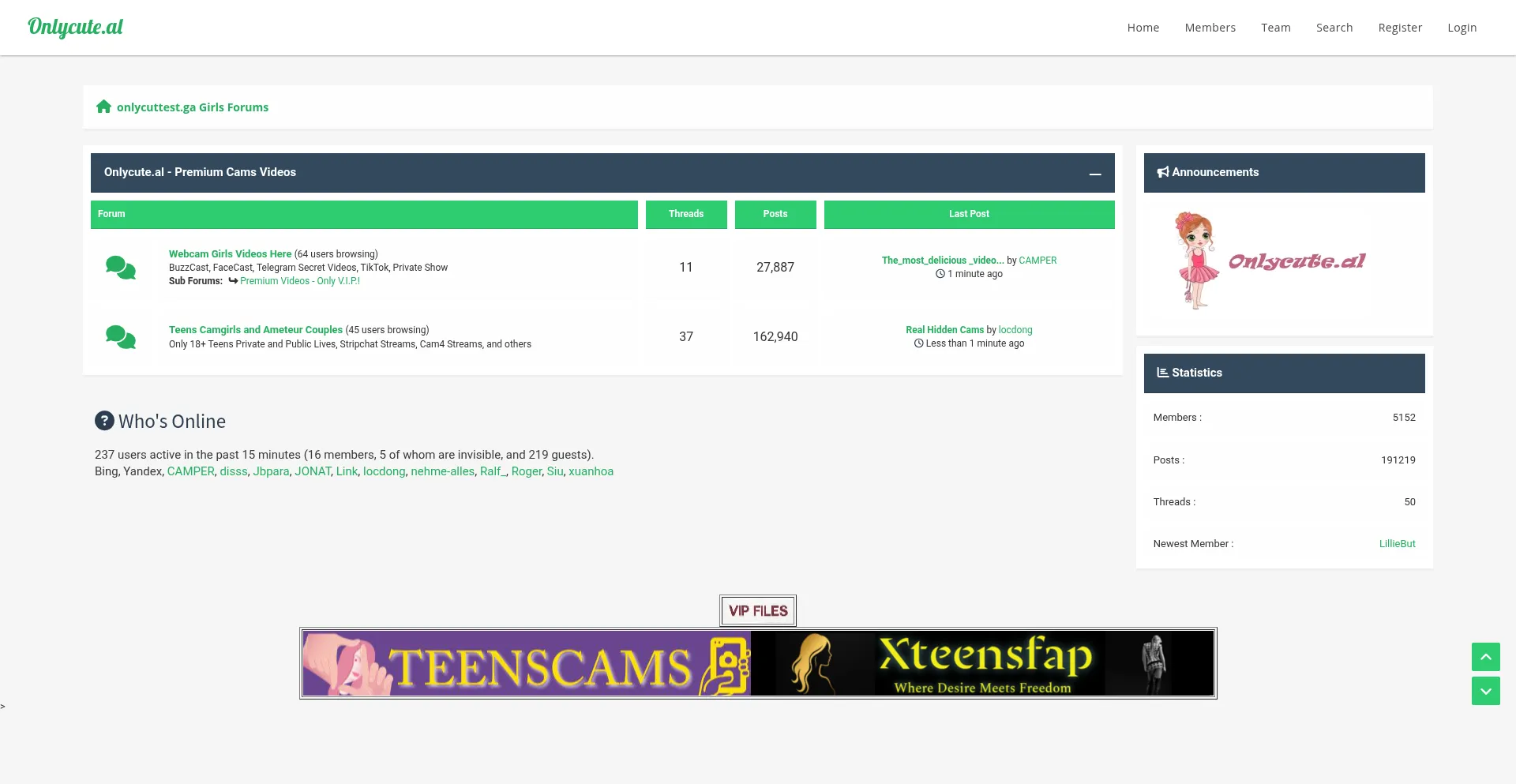The height and width of the screenshot is (784, 1516).
Task: Click Webcam Girls Videos forum chat icon
Action: tap(121, 268)
